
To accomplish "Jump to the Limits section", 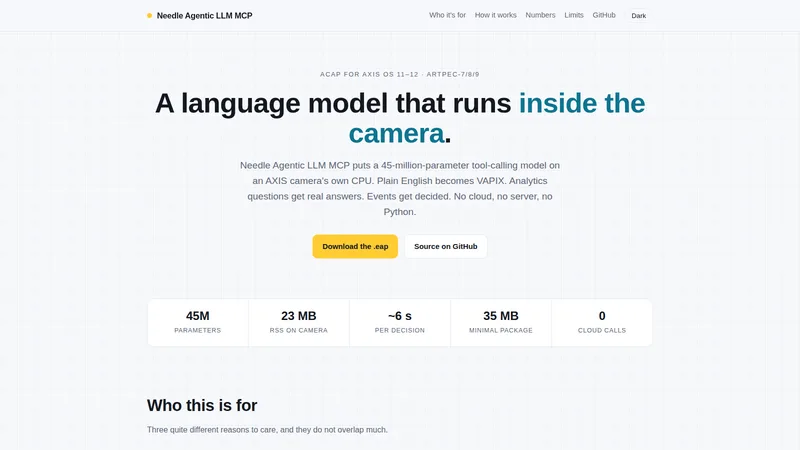I will point(573,15).
